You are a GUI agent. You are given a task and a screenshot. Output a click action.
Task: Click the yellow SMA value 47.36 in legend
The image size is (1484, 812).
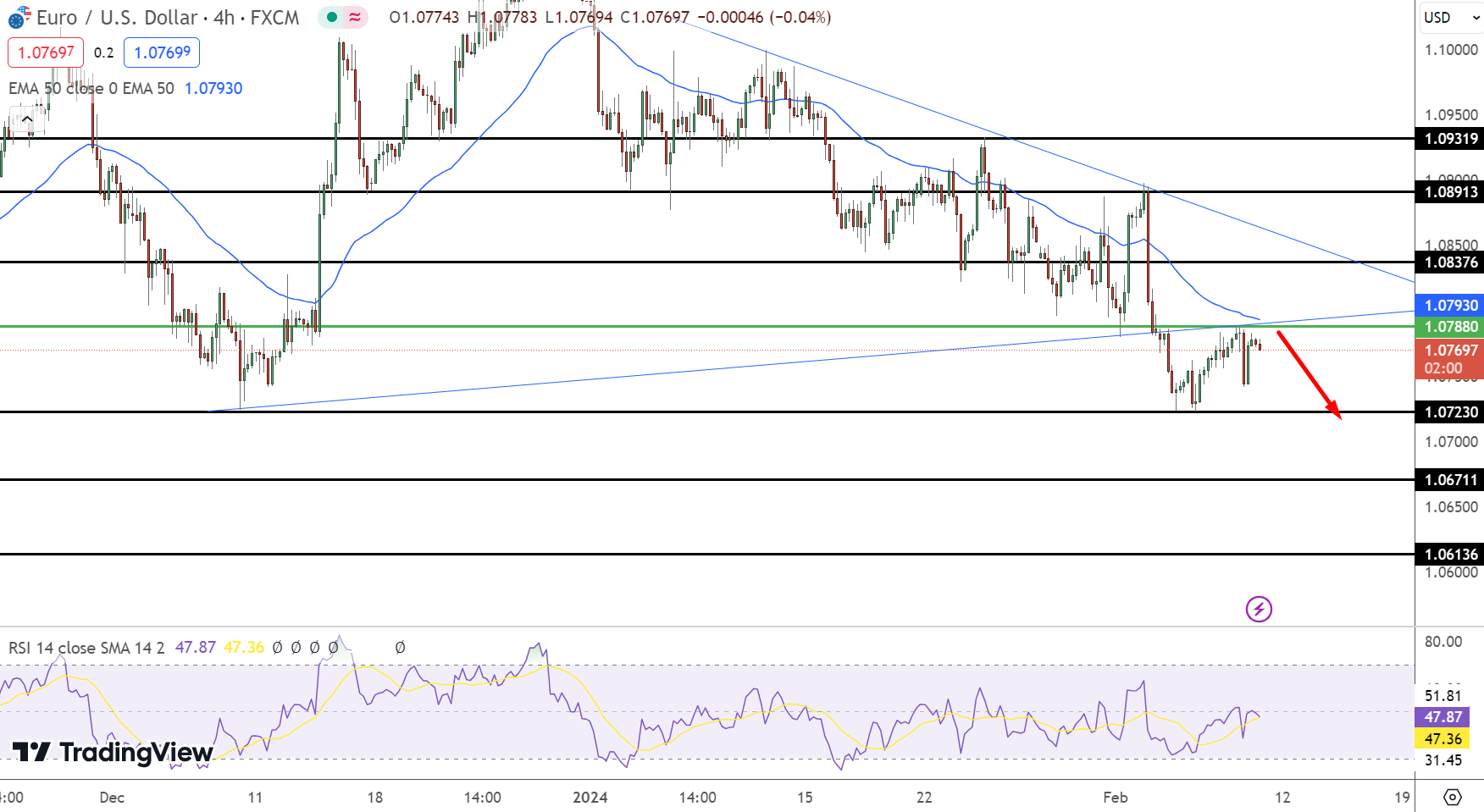tap(244, 648)
